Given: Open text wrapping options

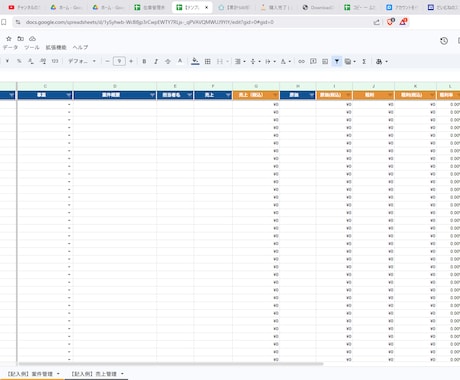Looking at the screenshot, I should (x=270, y=61).
